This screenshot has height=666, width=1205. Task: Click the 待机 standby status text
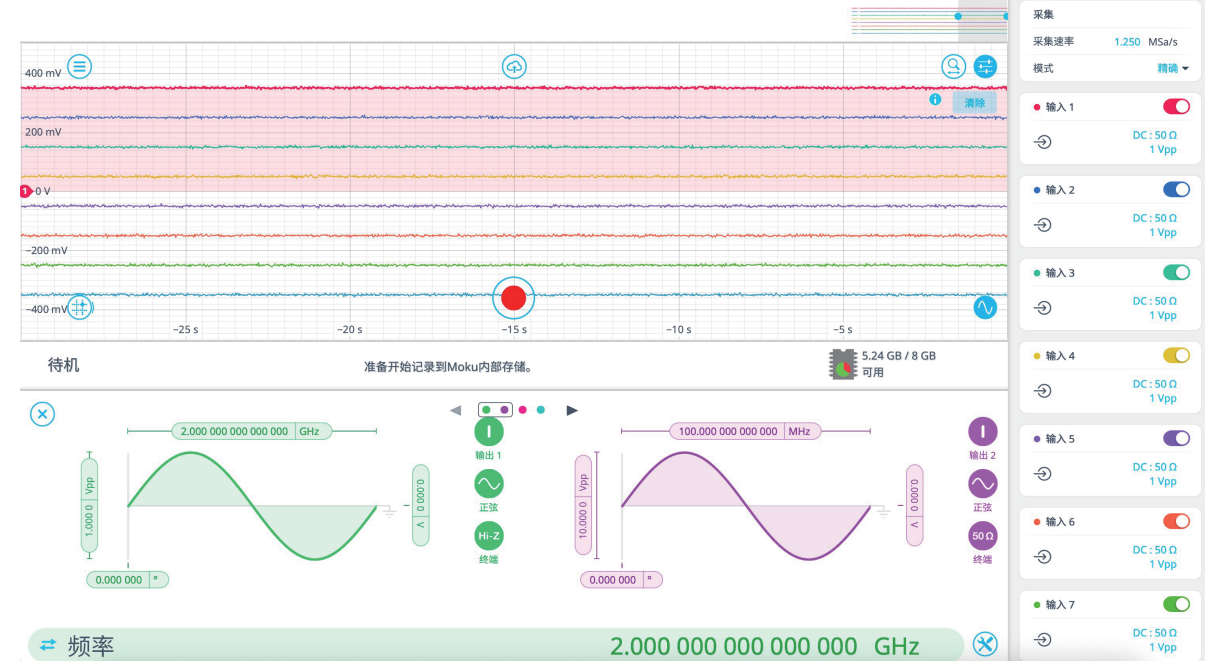[x=64, y=365]
